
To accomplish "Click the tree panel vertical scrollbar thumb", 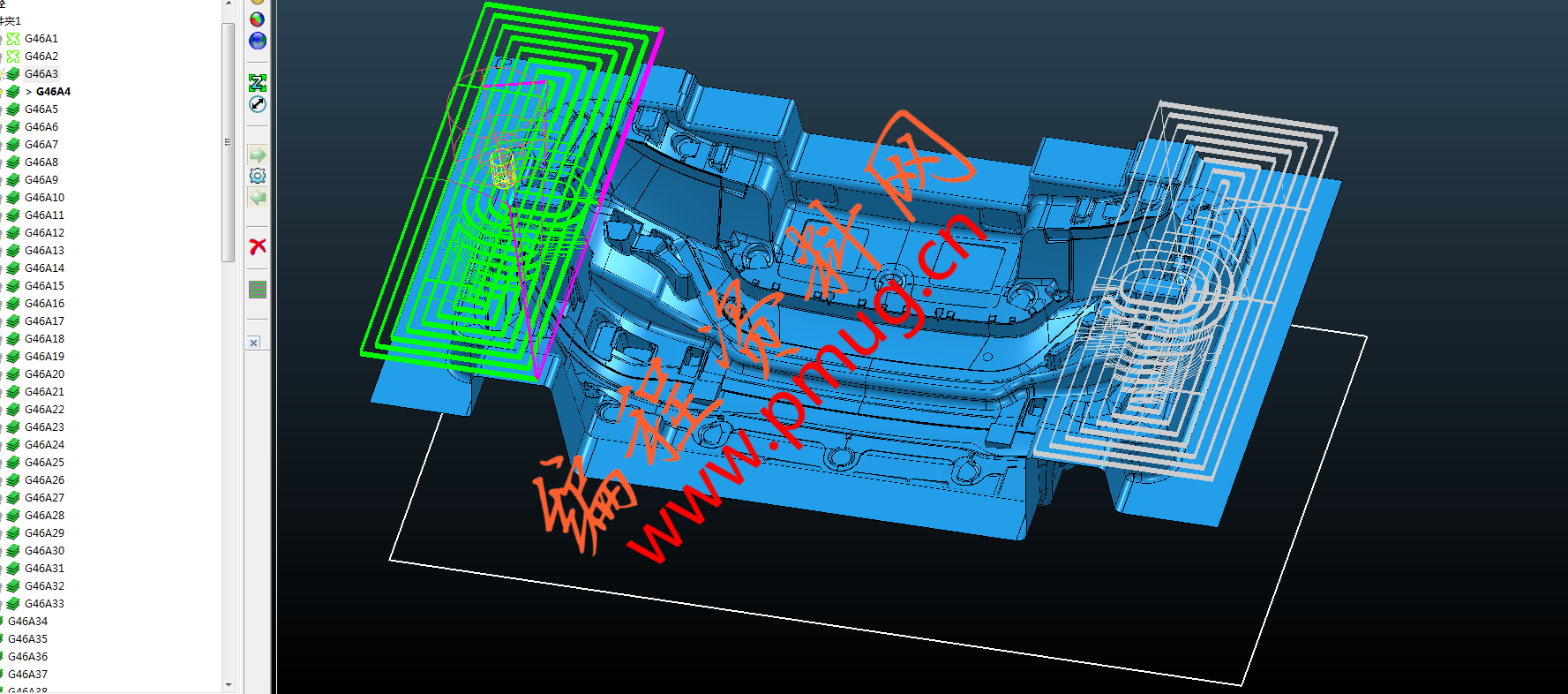I will click(x=229, y=141).
